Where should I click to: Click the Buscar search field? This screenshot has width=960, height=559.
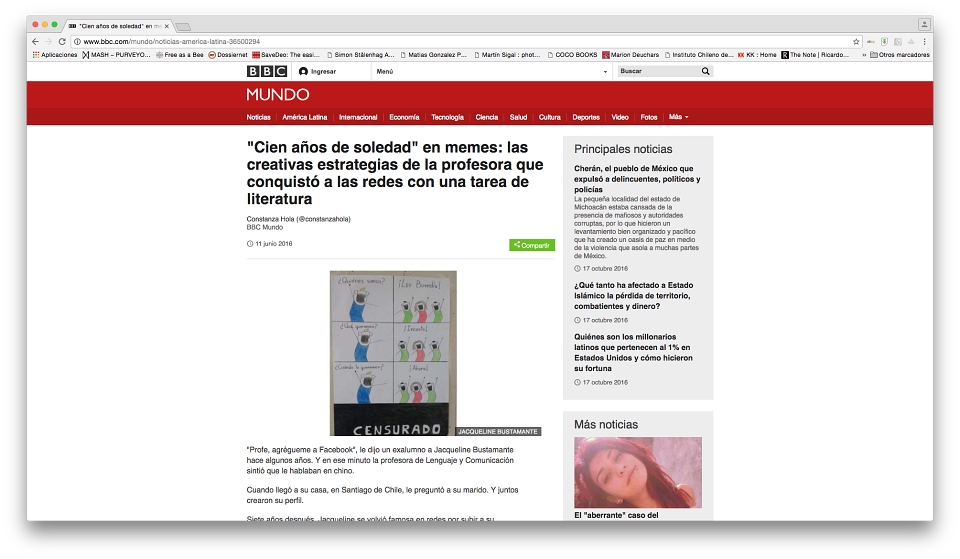659,72
